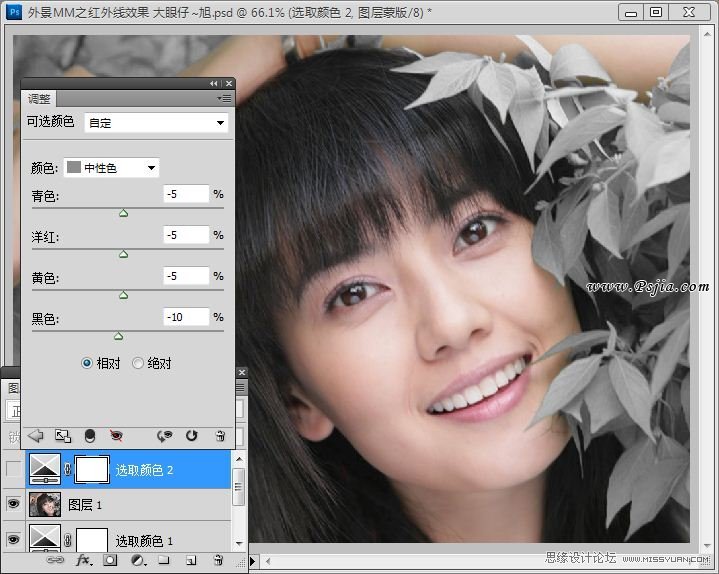Add a layer mask from Layers panel bottom bar
The width and height of the screenshot is (719, 574).
click(x=111, y=561)
